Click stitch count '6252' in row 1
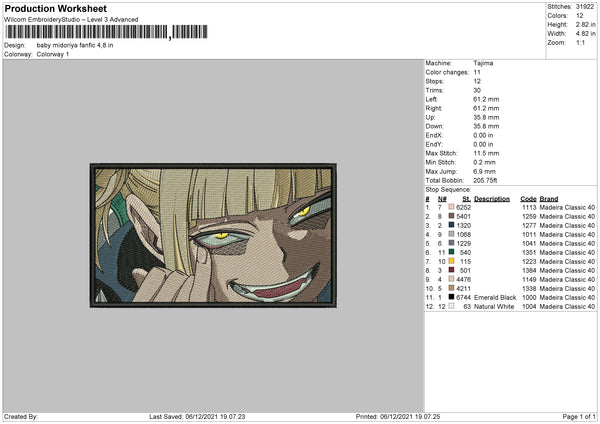Image resolution: width=600 pixels, height=424 pixels. (x=463, y=207)
